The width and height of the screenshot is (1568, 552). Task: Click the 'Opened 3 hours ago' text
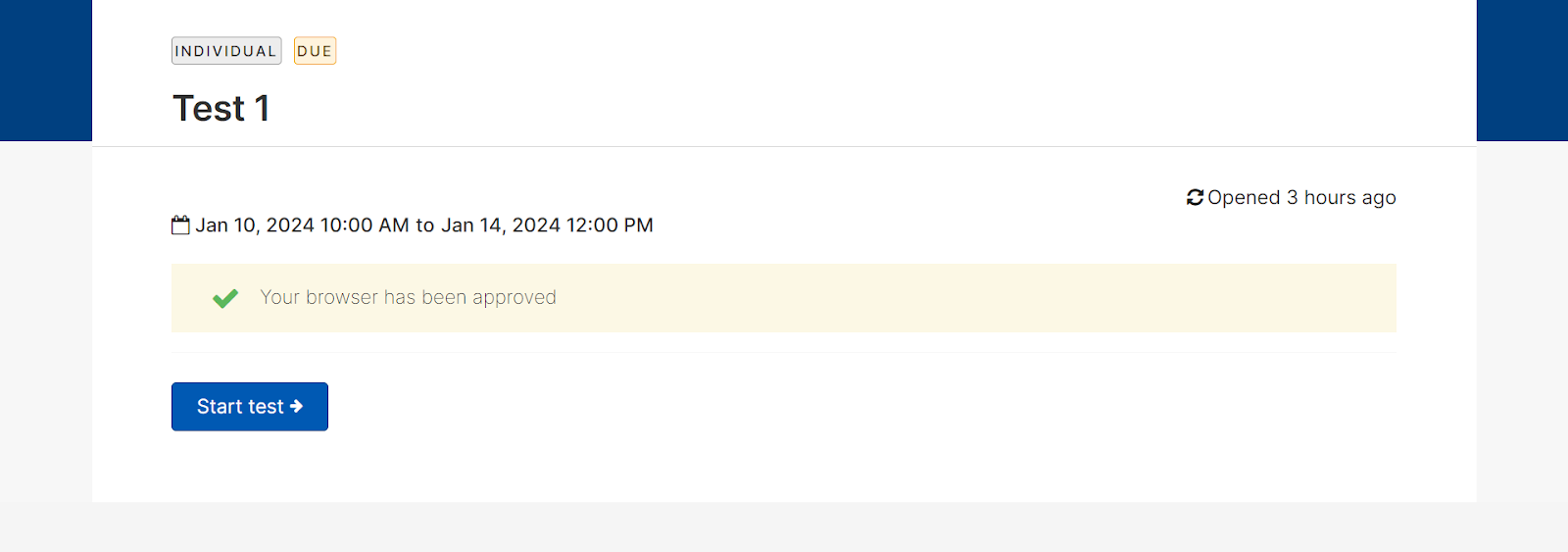1301,198
